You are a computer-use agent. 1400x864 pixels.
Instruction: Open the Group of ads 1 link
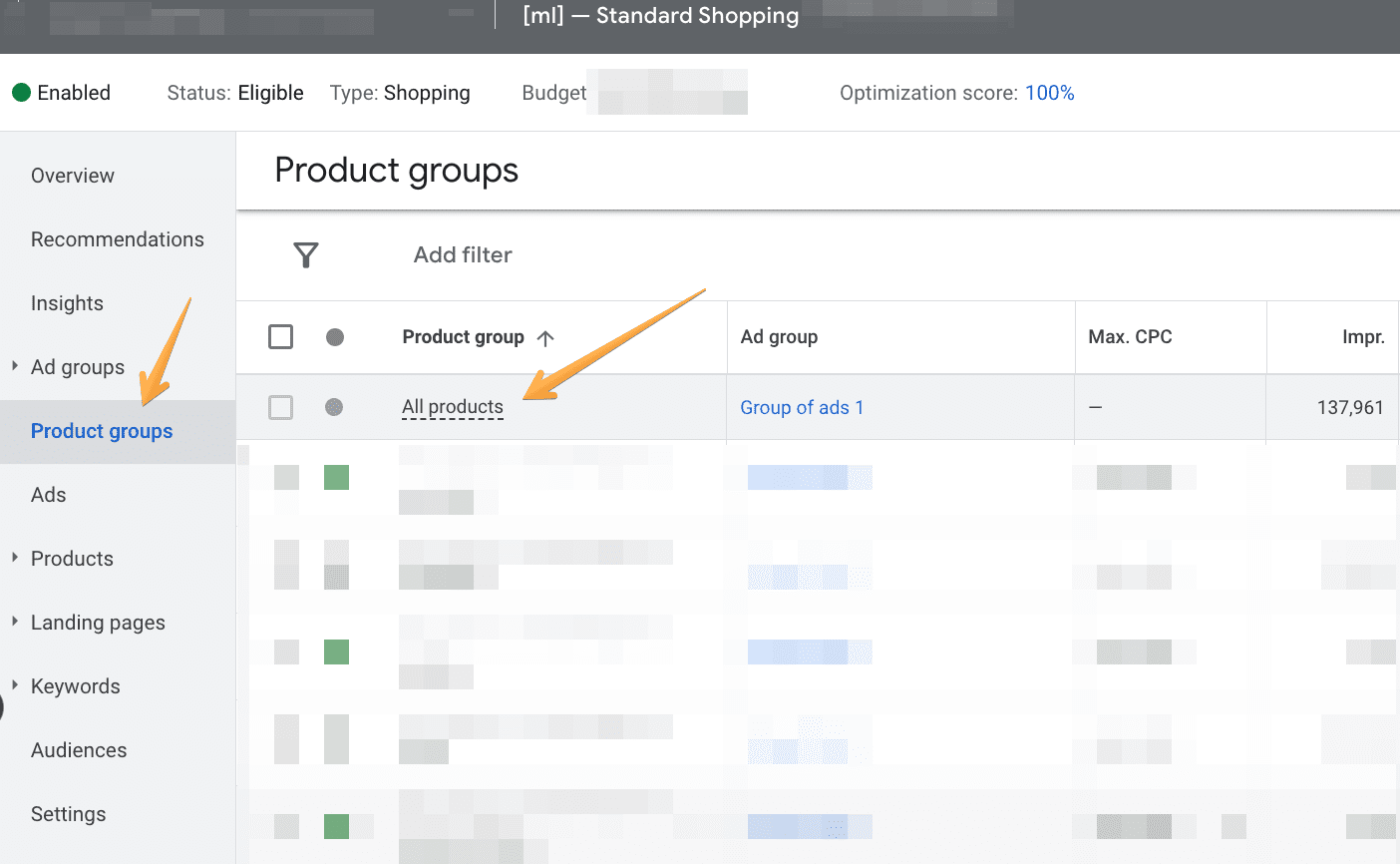[x=802, y=407]
